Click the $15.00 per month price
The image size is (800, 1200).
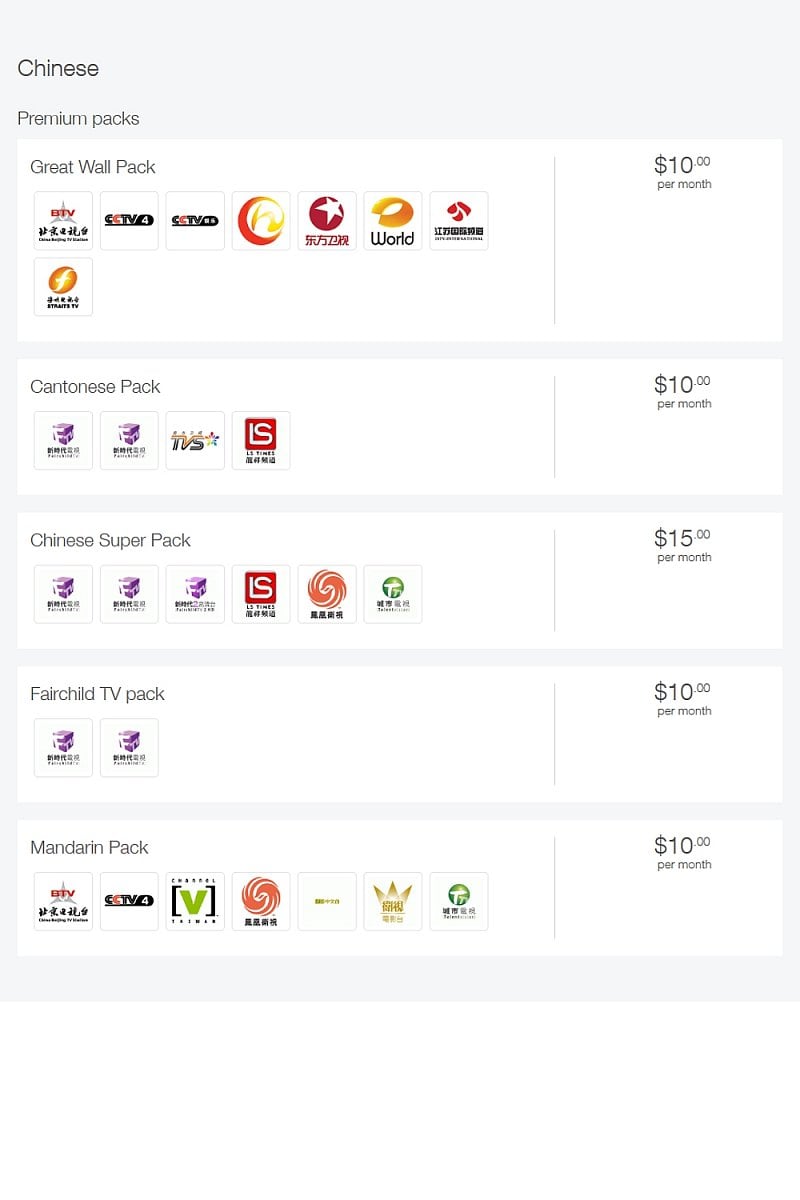click(683, 545)
